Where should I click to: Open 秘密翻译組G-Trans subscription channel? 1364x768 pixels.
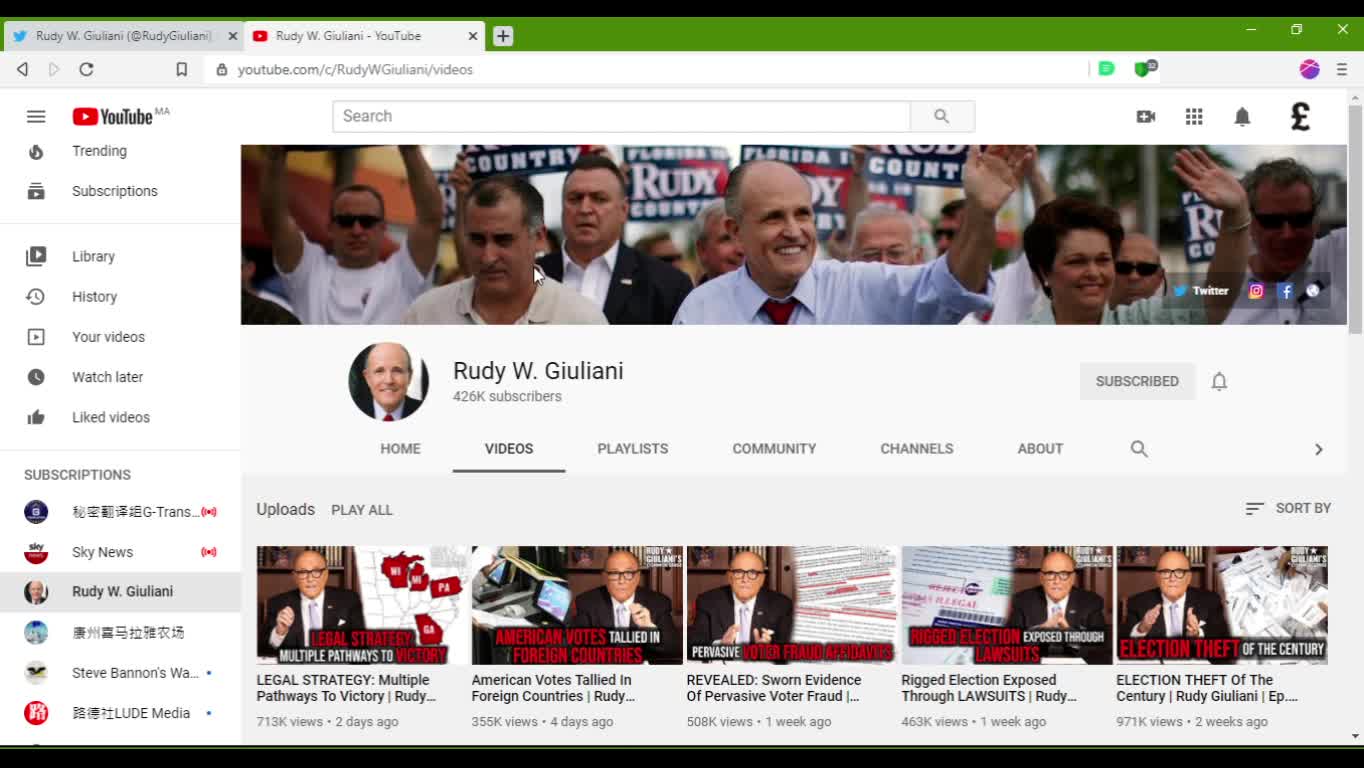pos(120,512)
